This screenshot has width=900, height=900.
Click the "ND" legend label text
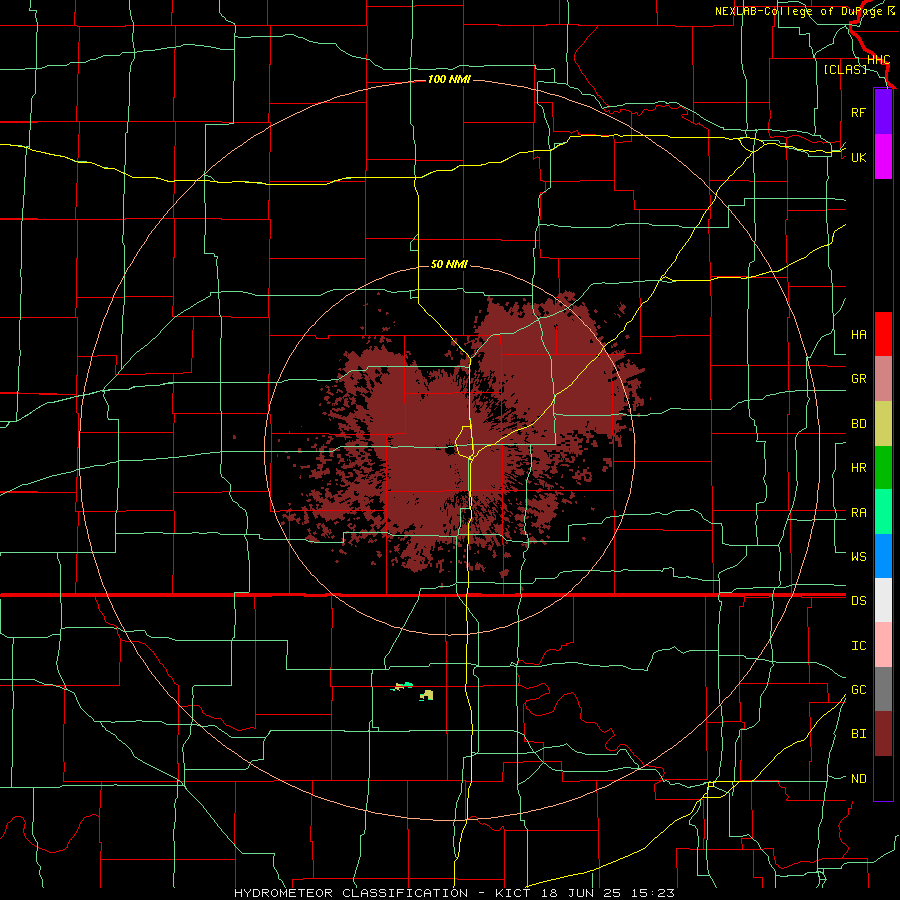858,779
